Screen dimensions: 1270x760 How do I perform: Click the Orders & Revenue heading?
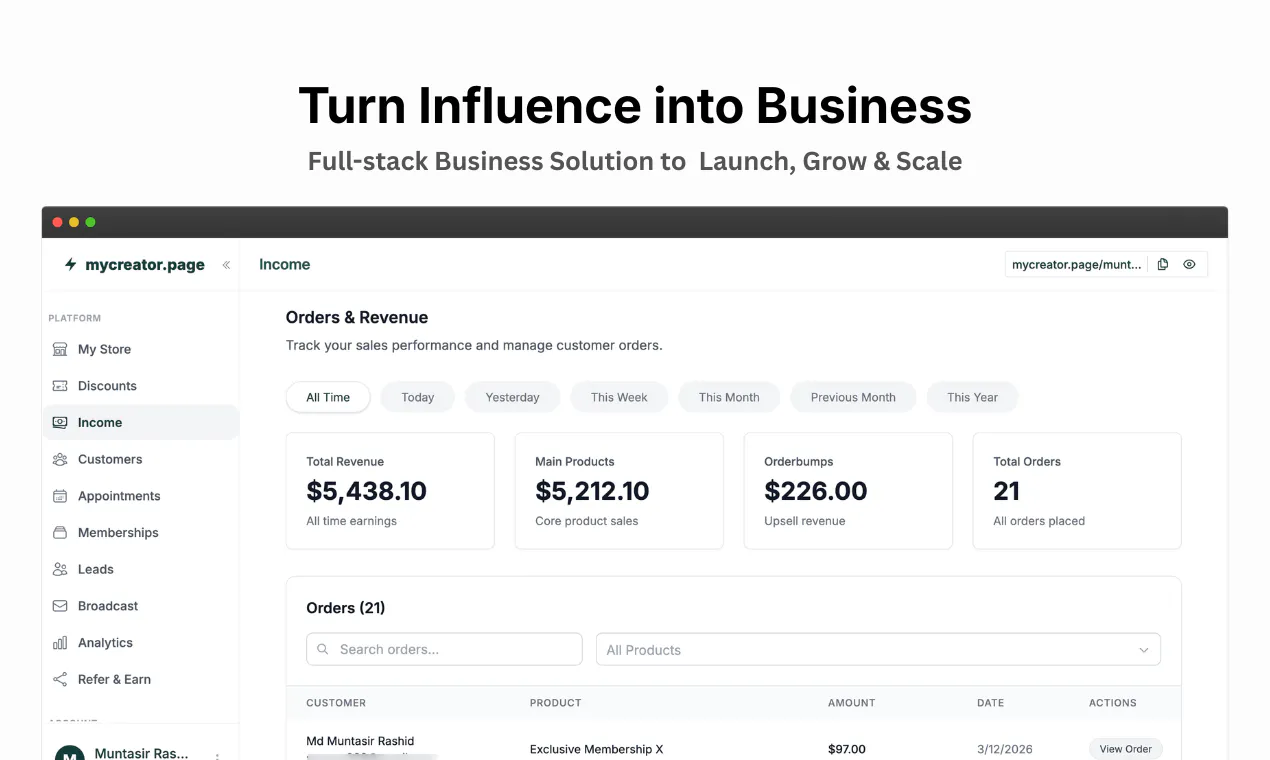(x=357, y=317)
